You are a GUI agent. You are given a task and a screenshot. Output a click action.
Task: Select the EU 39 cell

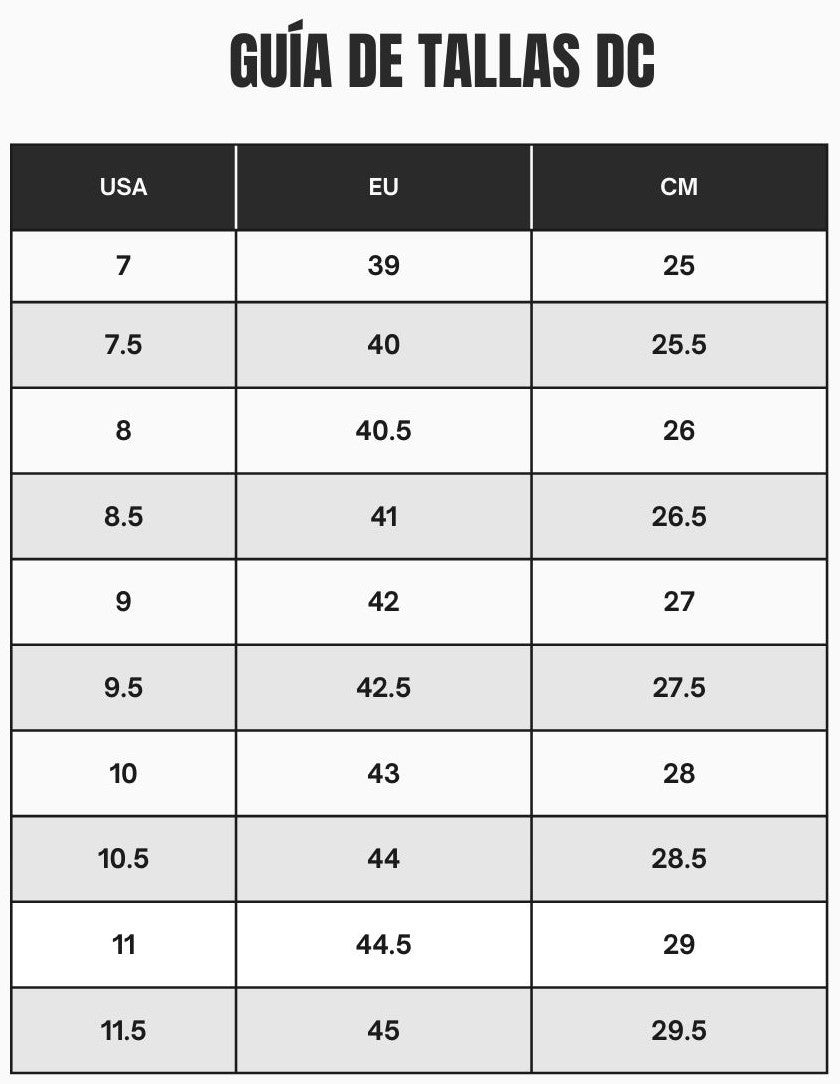pyautogui.click(x=383, y=266)
